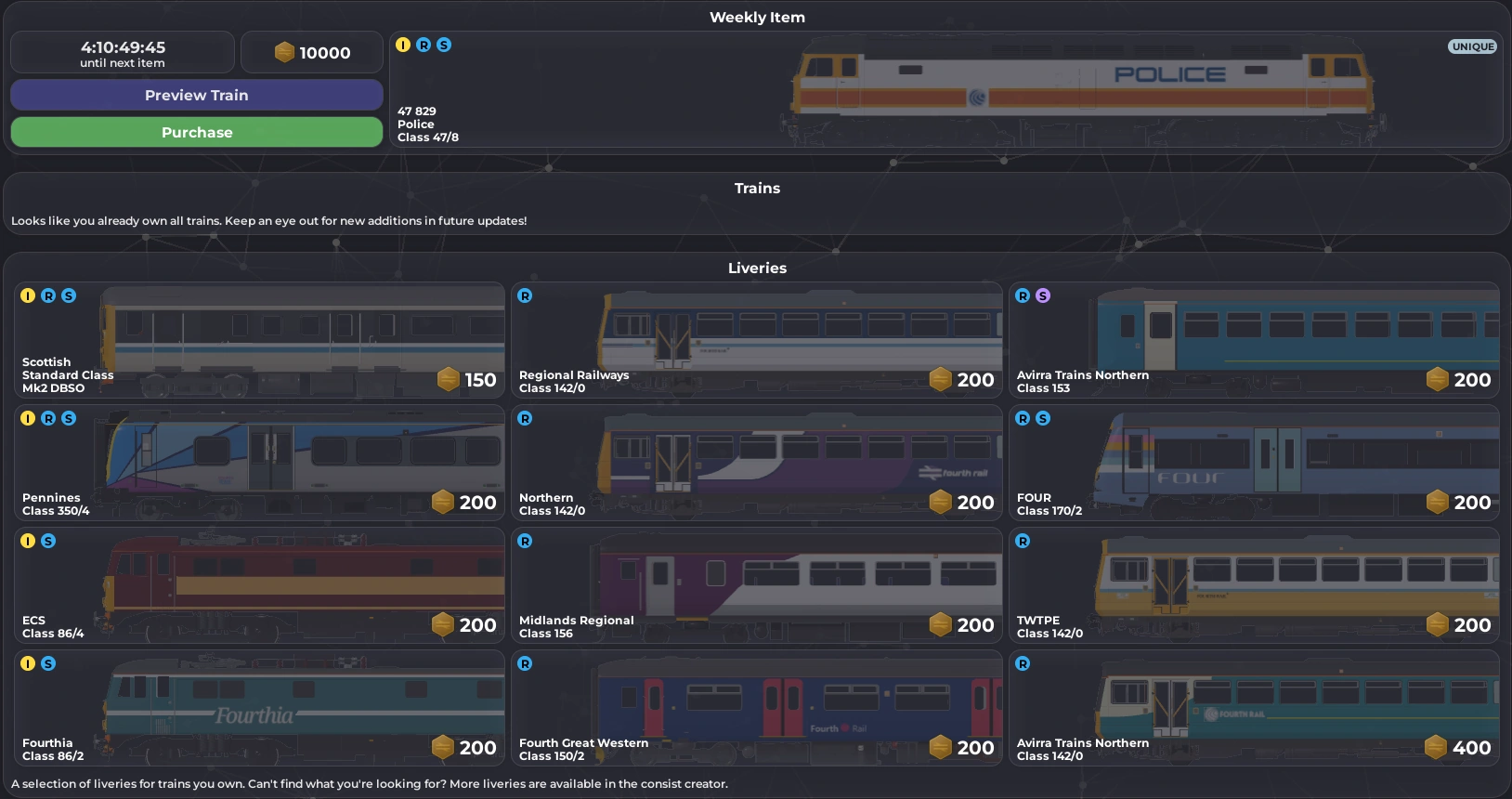Click the R badge on TWTPE Class 142/0

point(1023,541)
